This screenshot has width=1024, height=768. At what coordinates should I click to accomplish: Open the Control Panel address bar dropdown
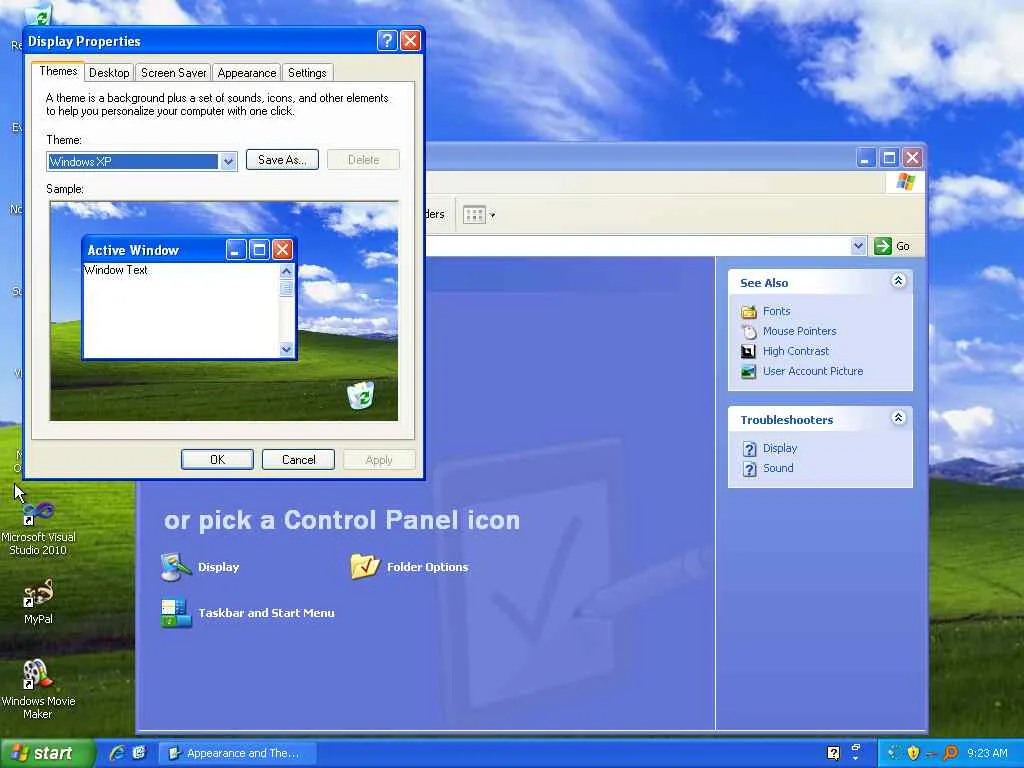(x=858, y=246)
